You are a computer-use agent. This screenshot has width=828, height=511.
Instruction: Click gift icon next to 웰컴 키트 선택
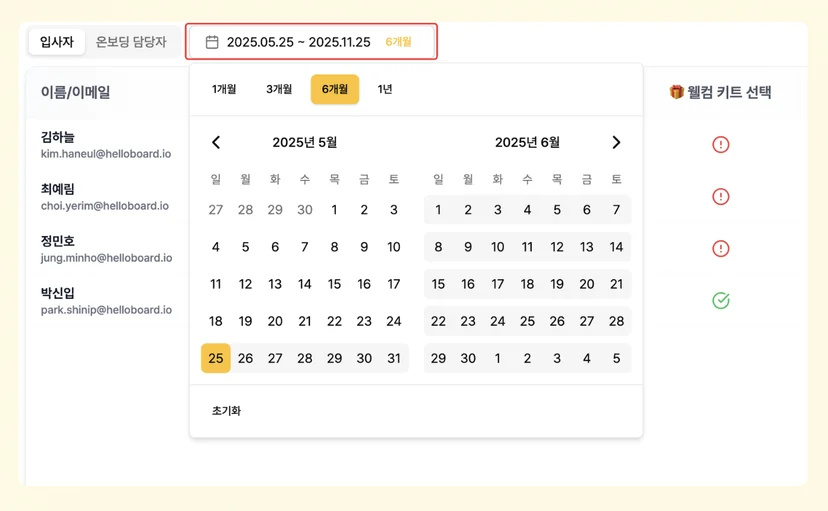coord(676,92)
